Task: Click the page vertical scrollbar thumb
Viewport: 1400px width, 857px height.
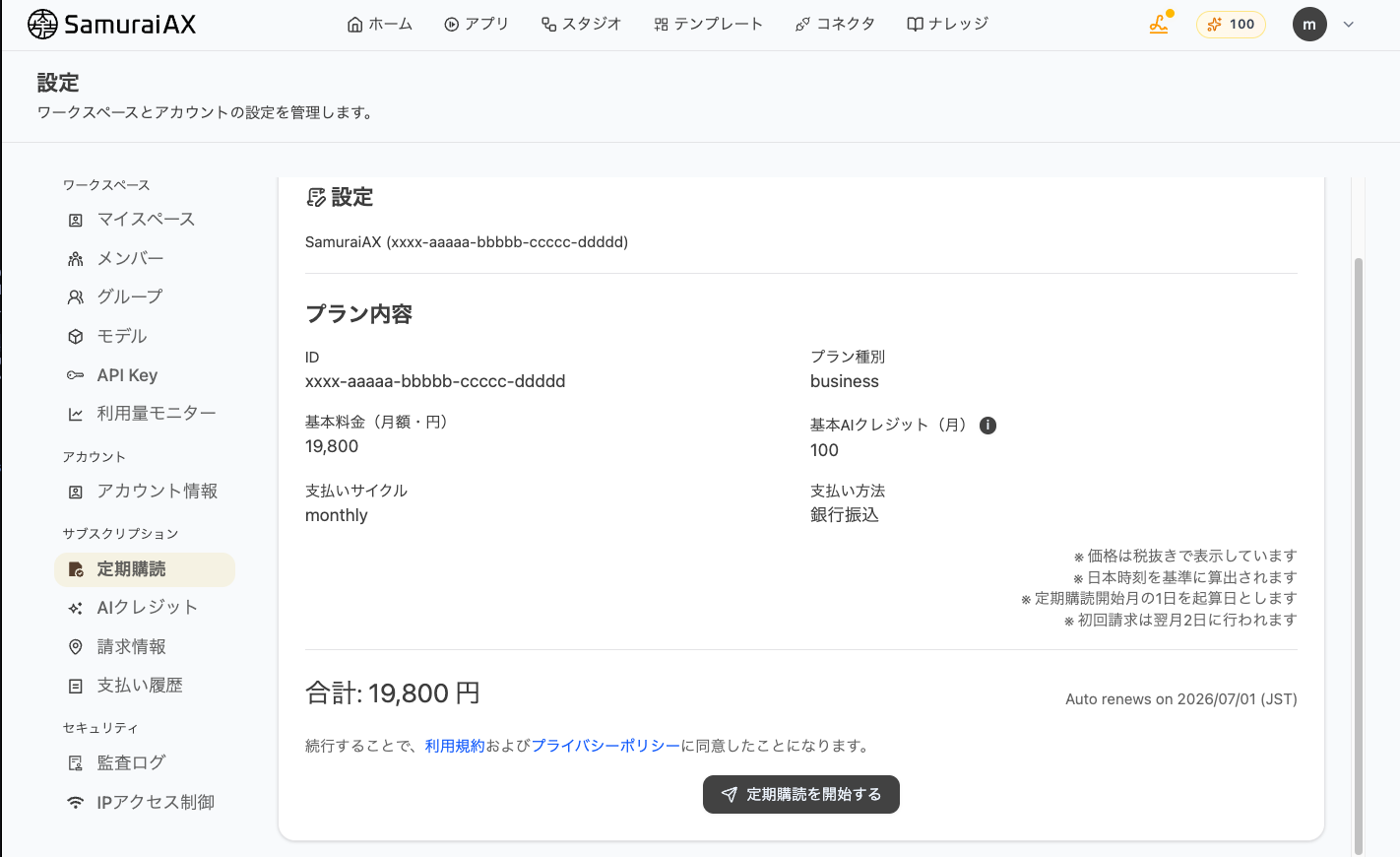Action: coord(1359,557)
